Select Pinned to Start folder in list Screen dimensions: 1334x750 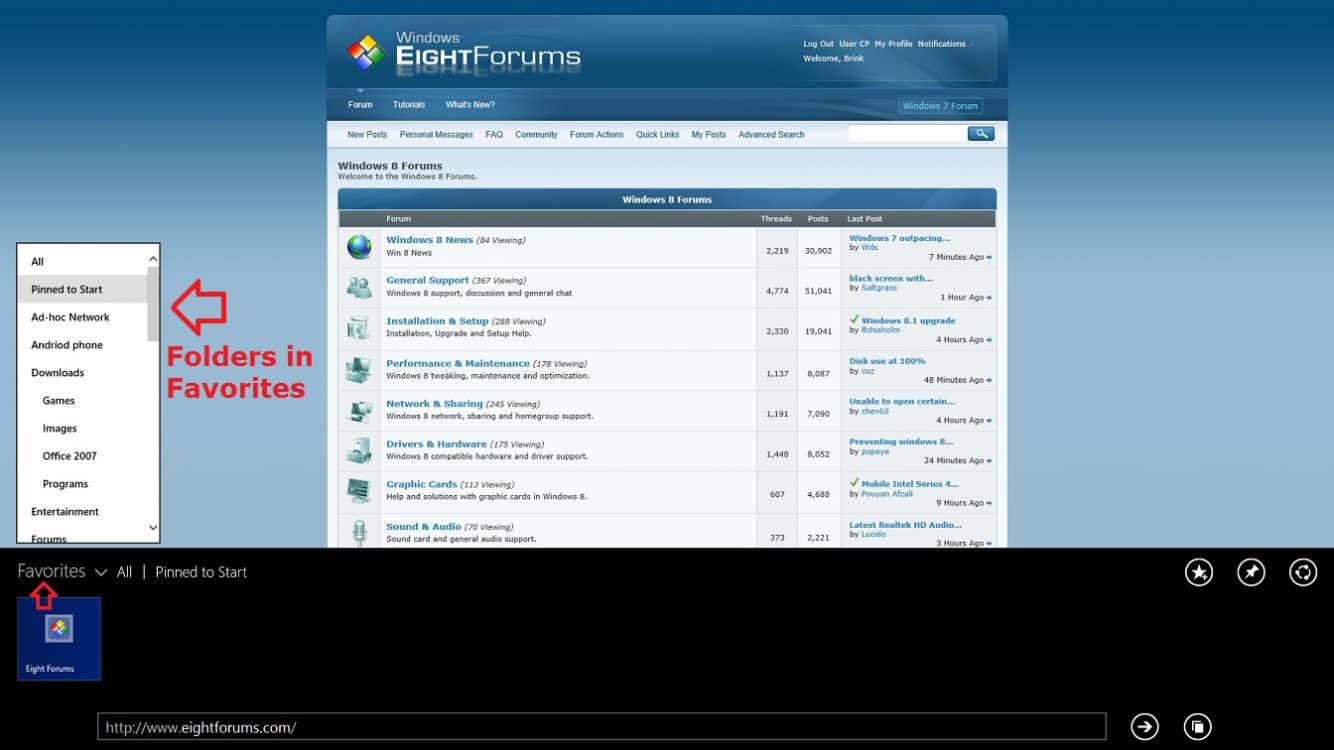click(67, 290)
